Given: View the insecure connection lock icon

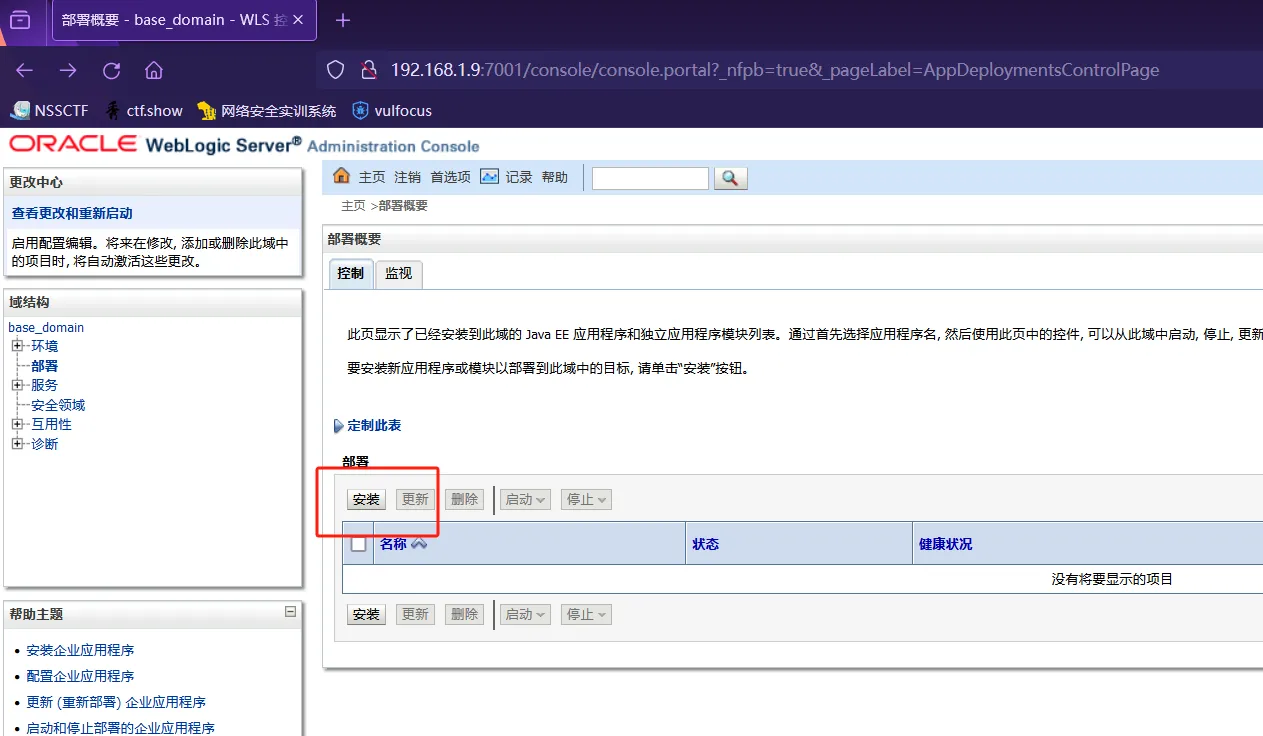Looking at the screenshot, I should pos(368,70).
